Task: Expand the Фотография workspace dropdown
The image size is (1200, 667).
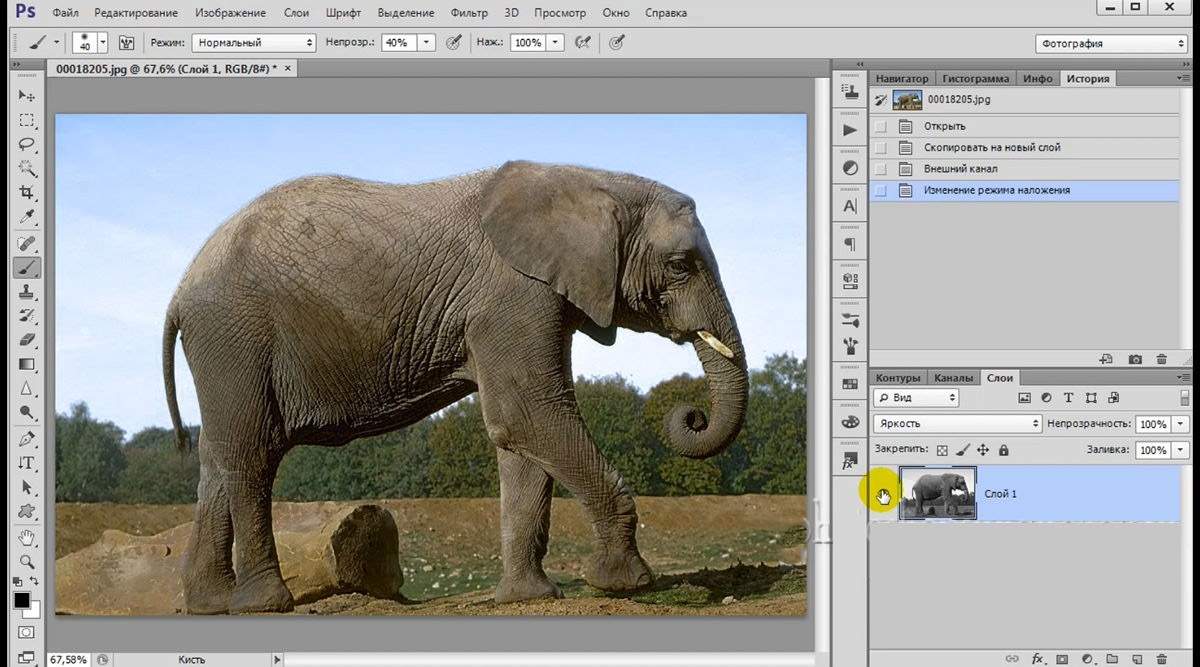Action: coord(1111,44)
